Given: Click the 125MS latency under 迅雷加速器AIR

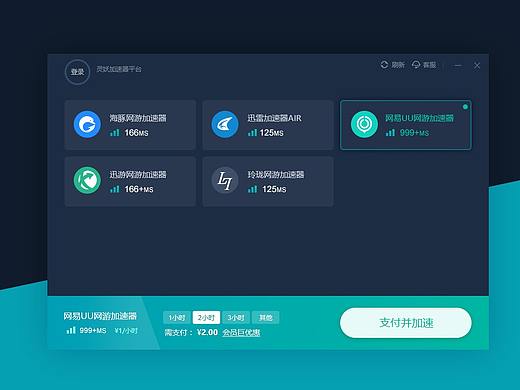Looking at the screenshot, I should point(271,133).
